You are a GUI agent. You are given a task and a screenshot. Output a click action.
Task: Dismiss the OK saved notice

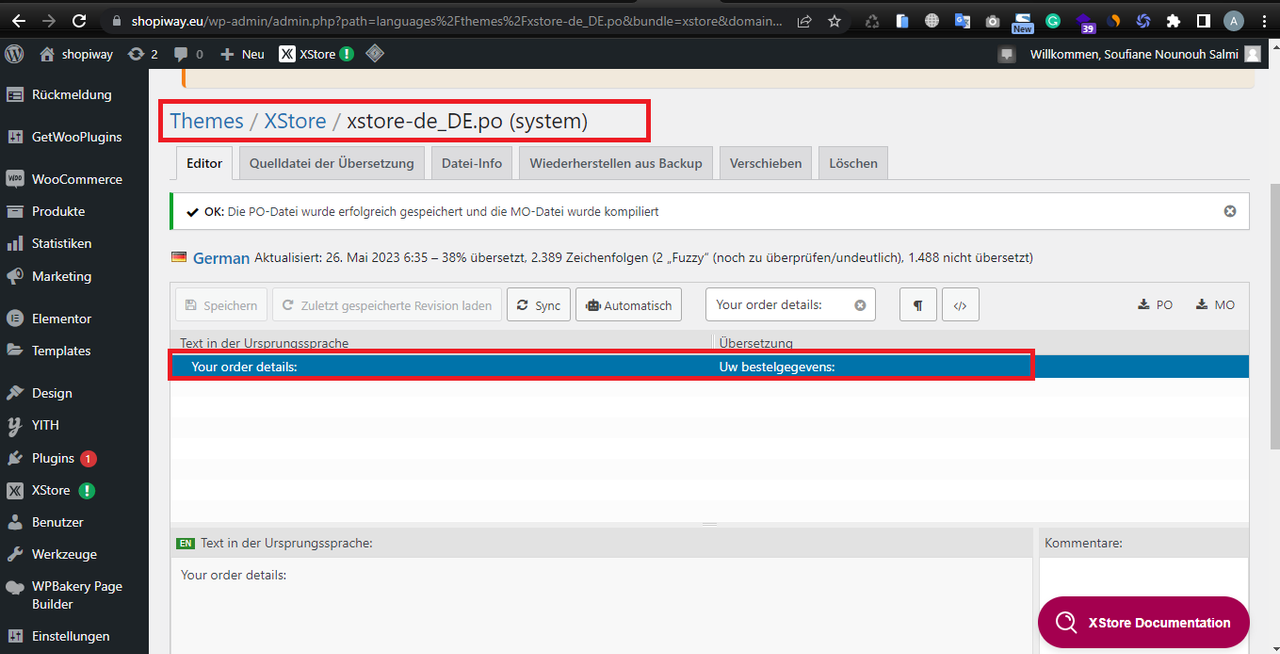pyautogui.click(x=1230, y=211)
